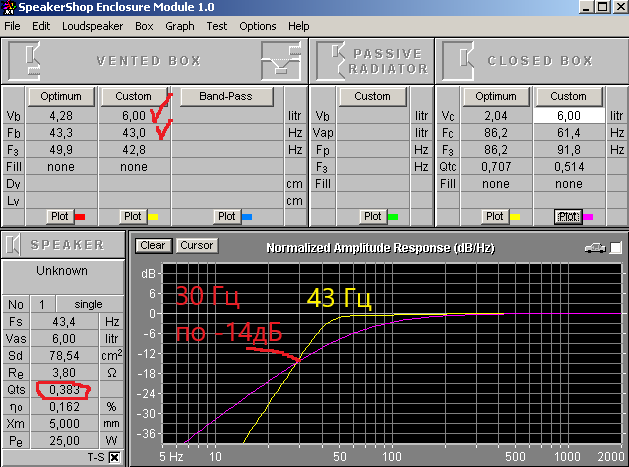The width and height of the screenshot is (629, 467).
Task: Edit closed box Custom Vc 6,00 field
Action: (x=569, y=116)
